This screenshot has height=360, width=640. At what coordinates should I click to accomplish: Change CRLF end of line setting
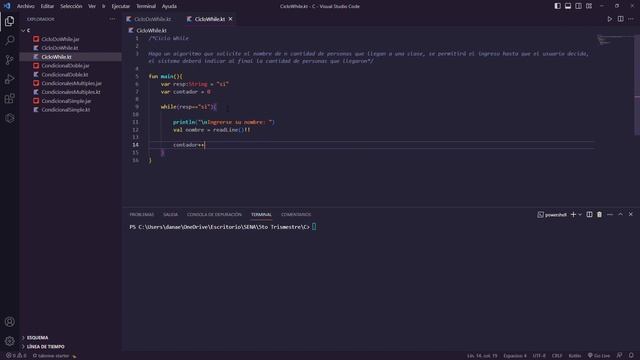click(557, 356)
